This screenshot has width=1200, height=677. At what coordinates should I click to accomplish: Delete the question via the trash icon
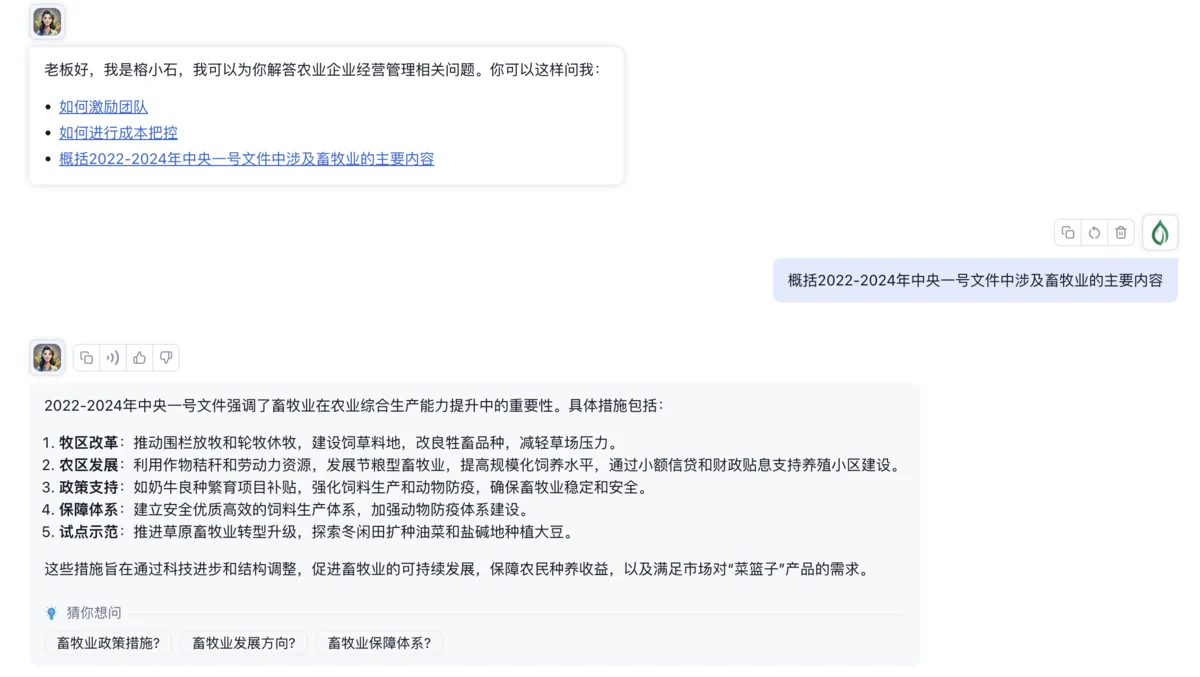[1121, 232]
